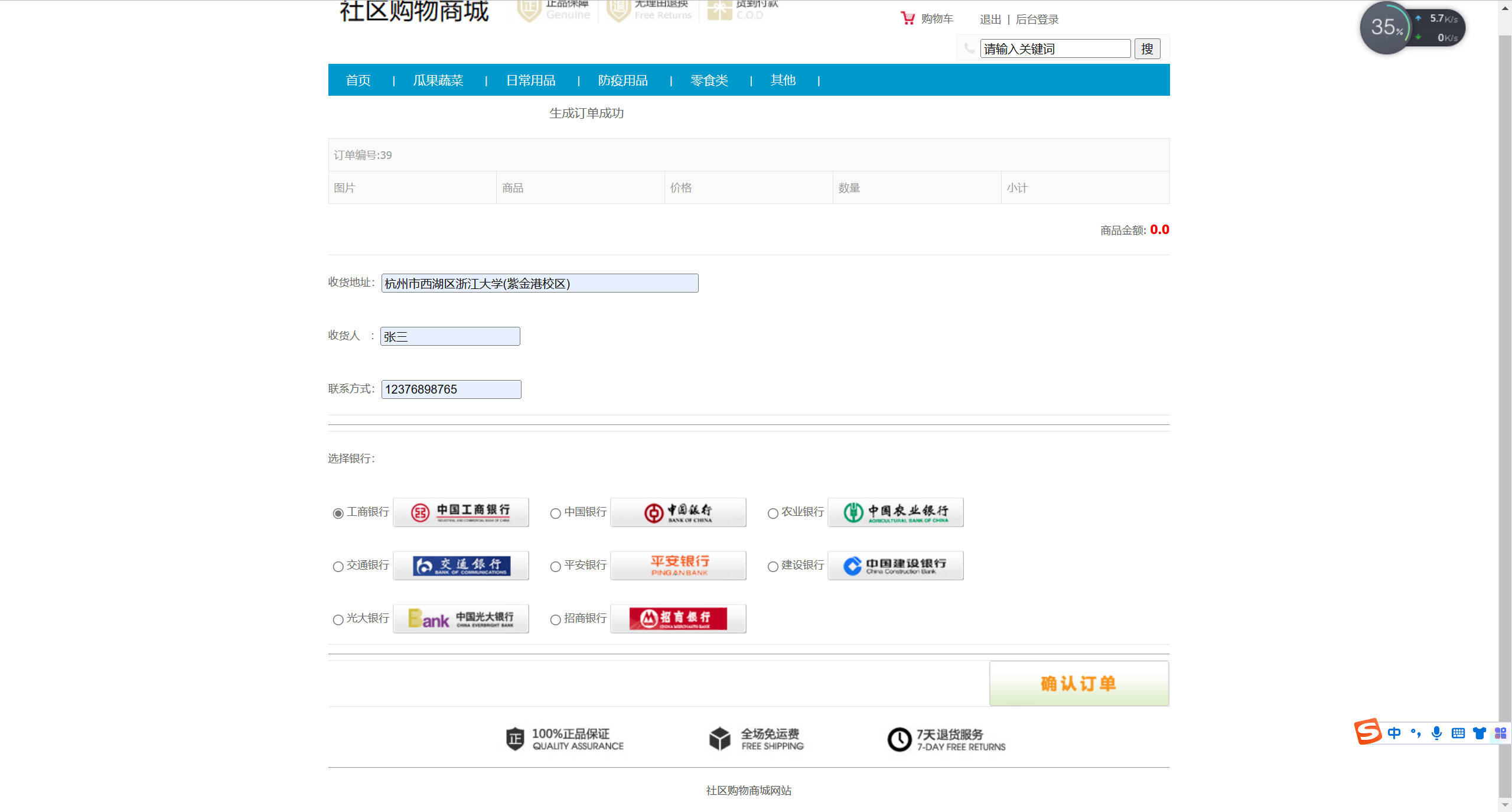Open the Sogou input method tray icon
This screenshot has width=1512, height=812.
click(x=1368, y=733)
